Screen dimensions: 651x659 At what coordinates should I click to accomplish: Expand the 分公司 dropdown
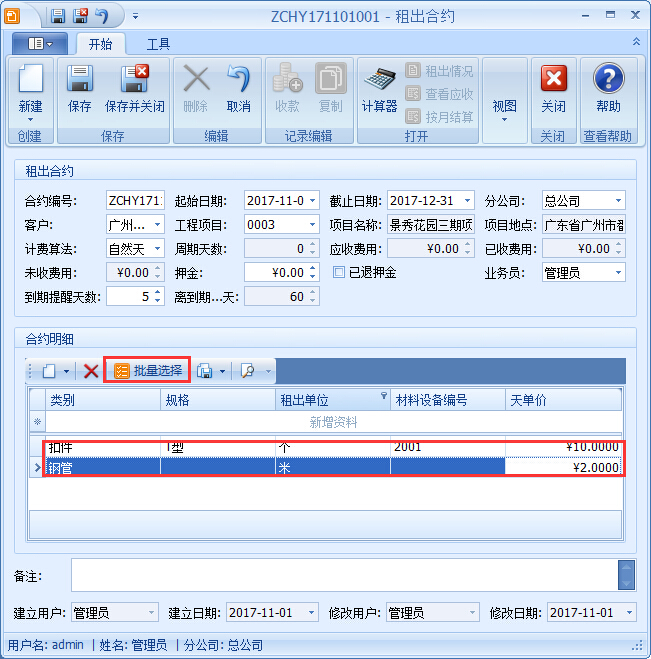pos(618,201)
